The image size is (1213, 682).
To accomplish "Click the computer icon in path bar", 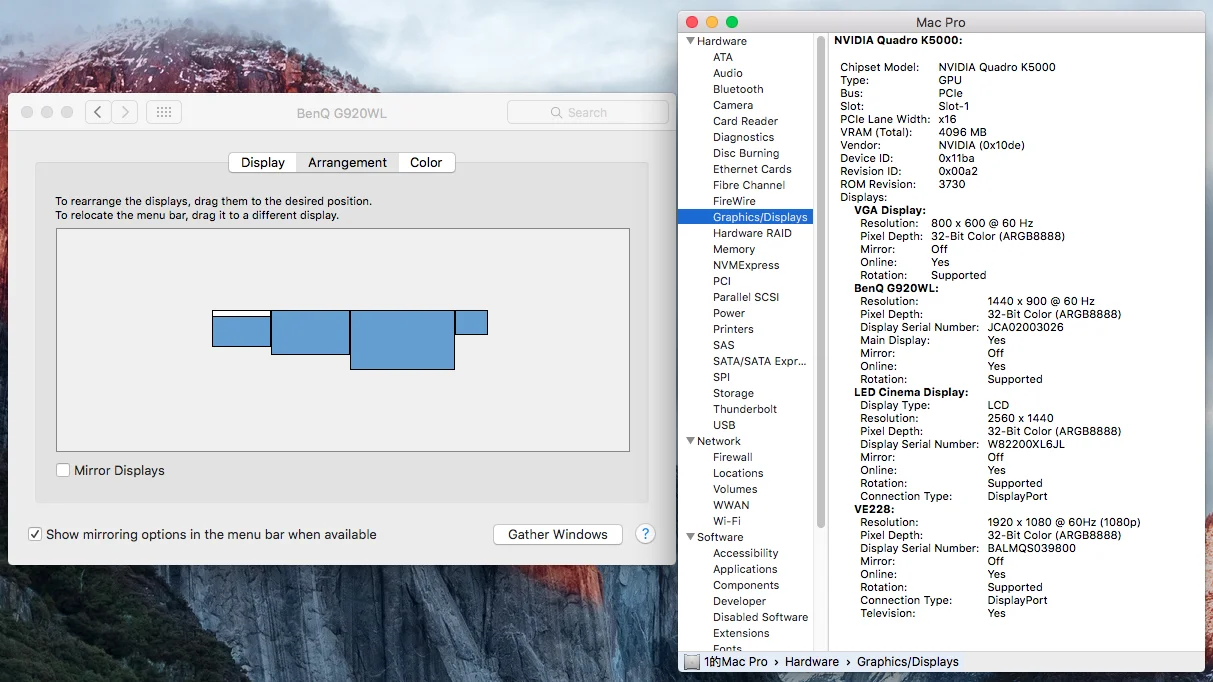I will 692,661.
